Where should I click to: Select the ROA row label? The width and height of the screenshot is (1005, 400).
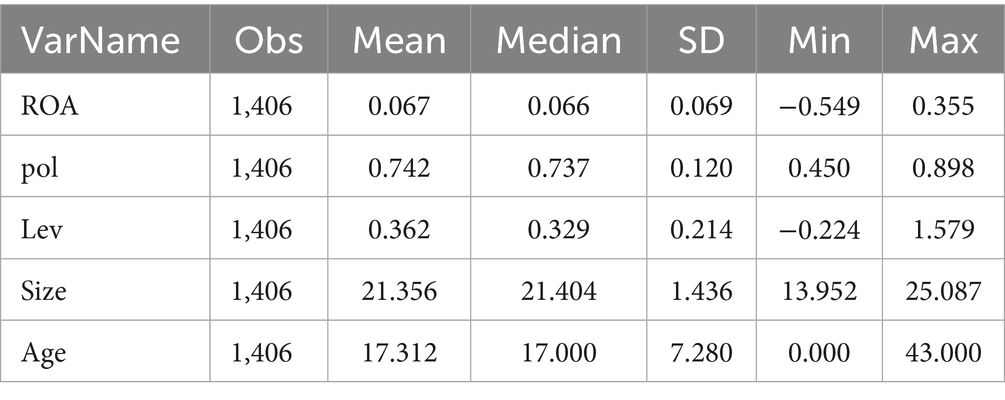coord(50,105)
